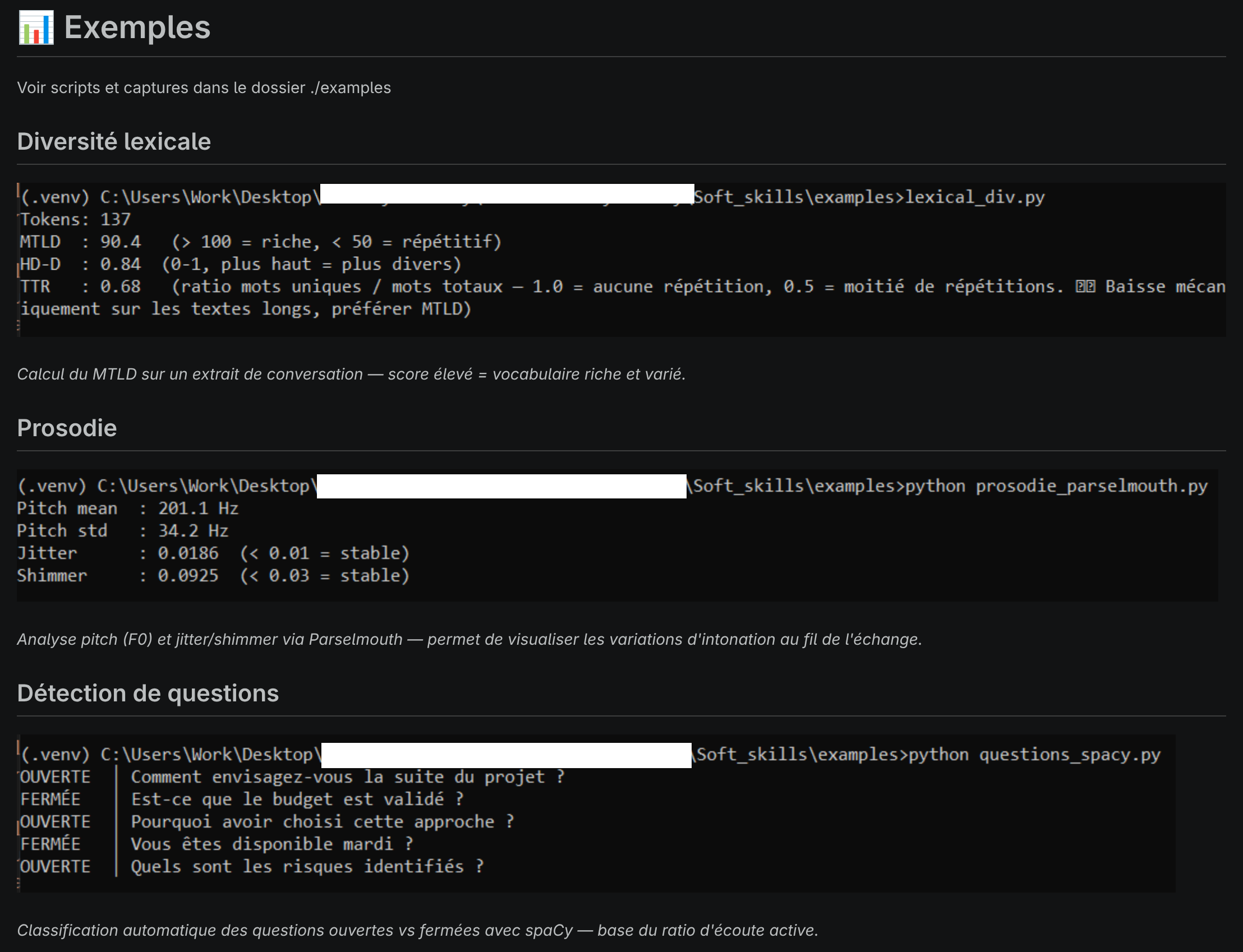Screen dimensions: 1243x952
Task: Click the ./examples folder text
Action: (x=350, y=88)
